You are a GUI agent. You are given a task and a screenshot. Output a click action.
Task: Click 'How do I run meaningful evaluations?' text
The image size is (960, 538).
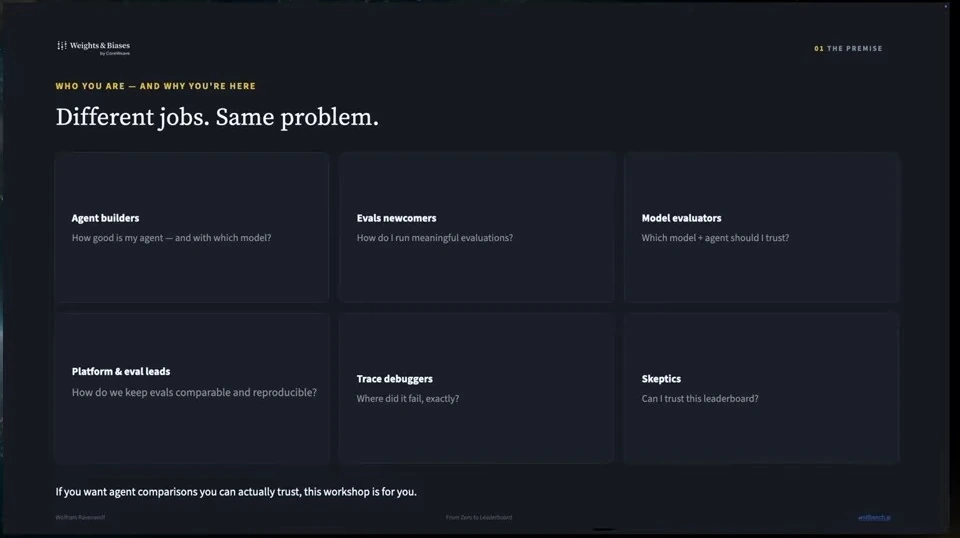[435, 237]
